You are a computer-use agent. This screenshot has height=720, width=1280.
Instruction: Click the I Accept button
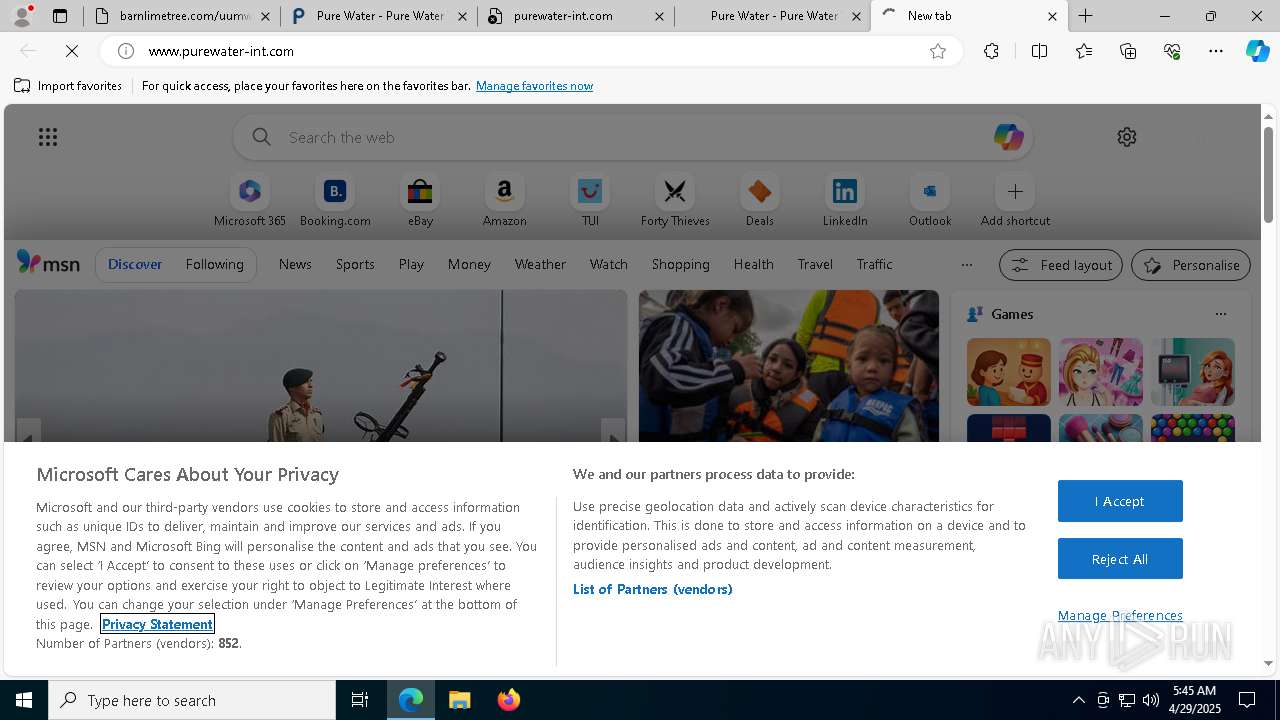pos(1120,501)
